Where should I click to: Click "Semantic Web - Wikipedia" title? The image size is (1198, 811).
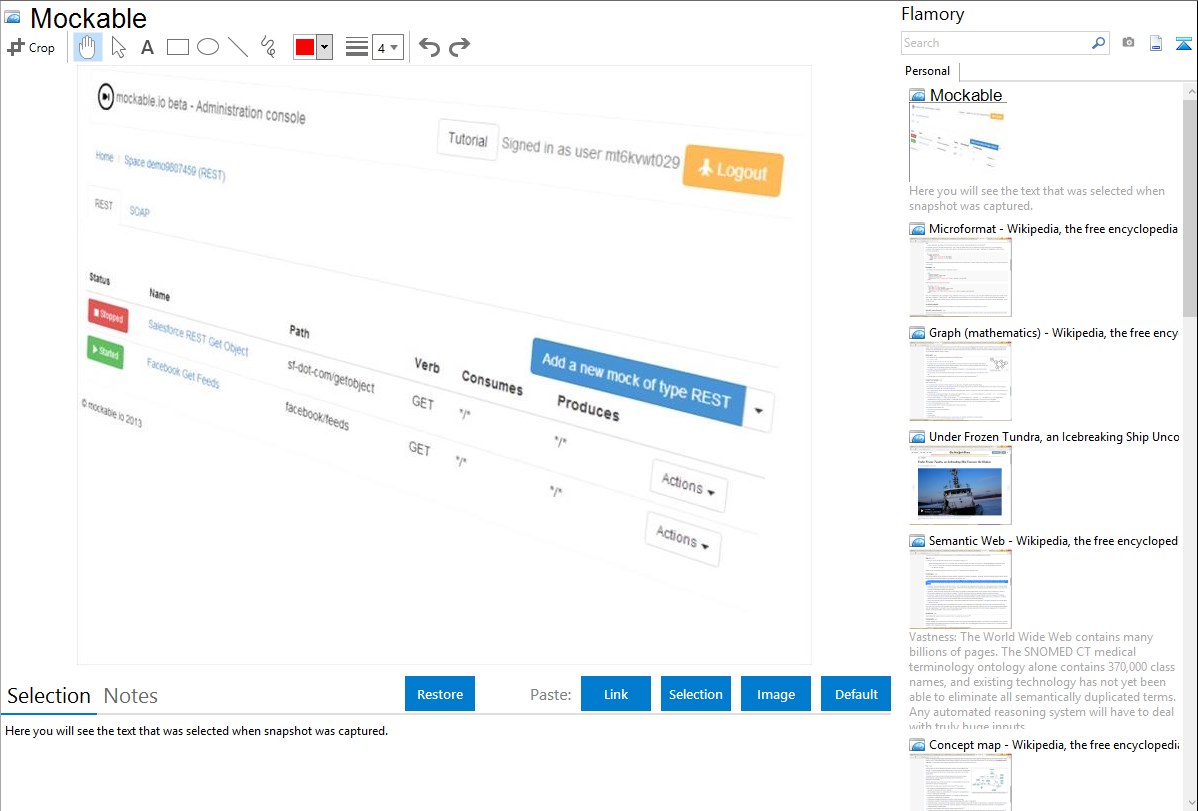tap(1054, 541)
